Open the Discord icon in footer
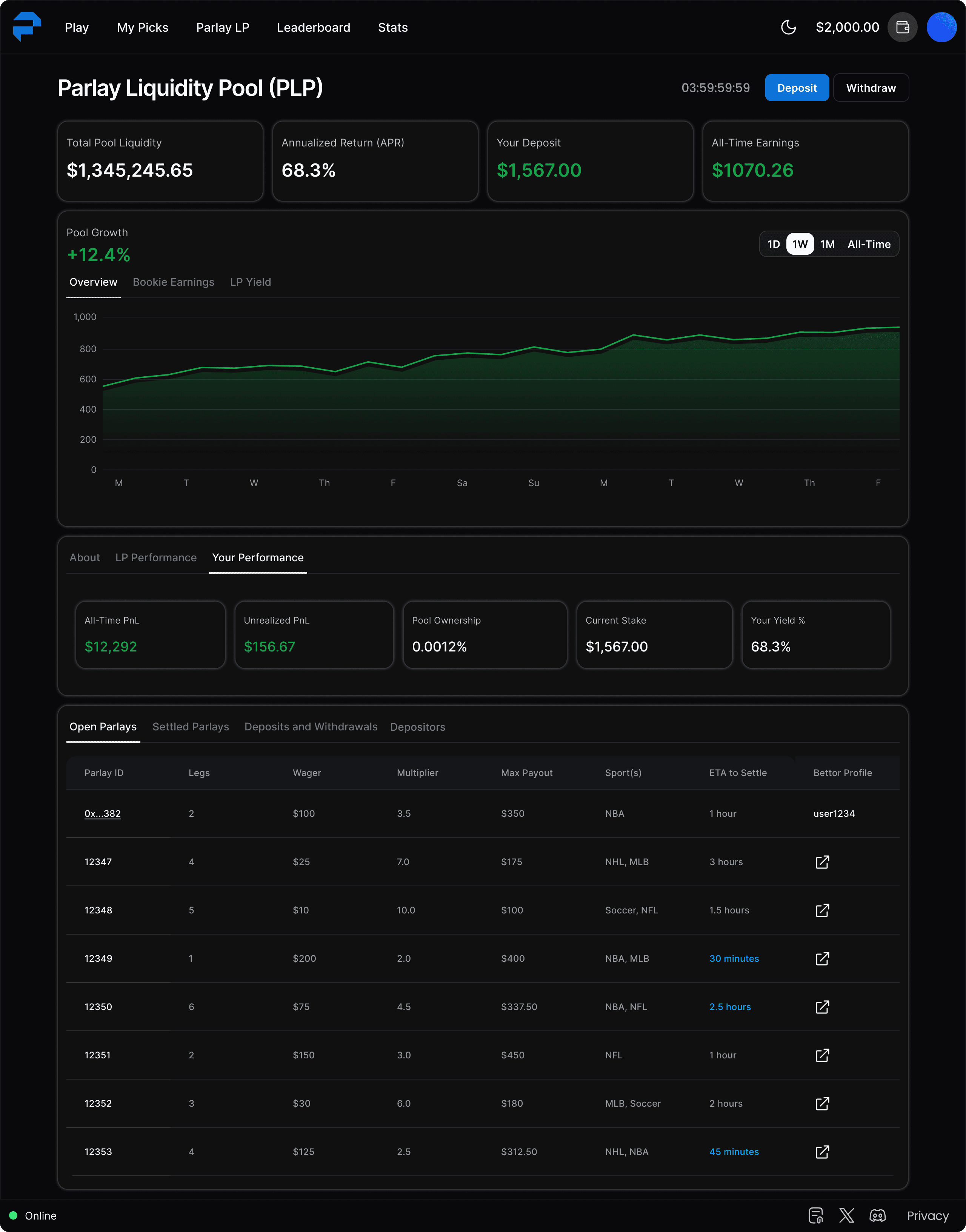 (877, 1216)
